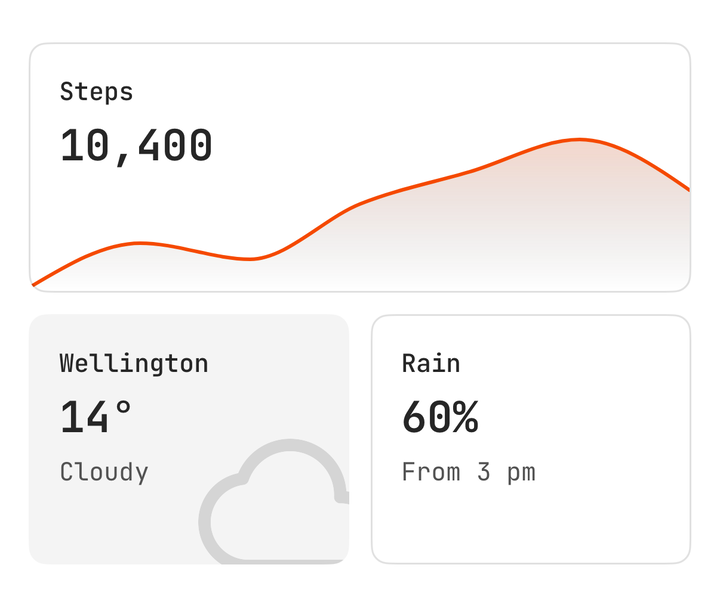Viewport: 720px width, 608px height.
Task: Click the cloud icon in Wellington card
Action: pos(274,501)
